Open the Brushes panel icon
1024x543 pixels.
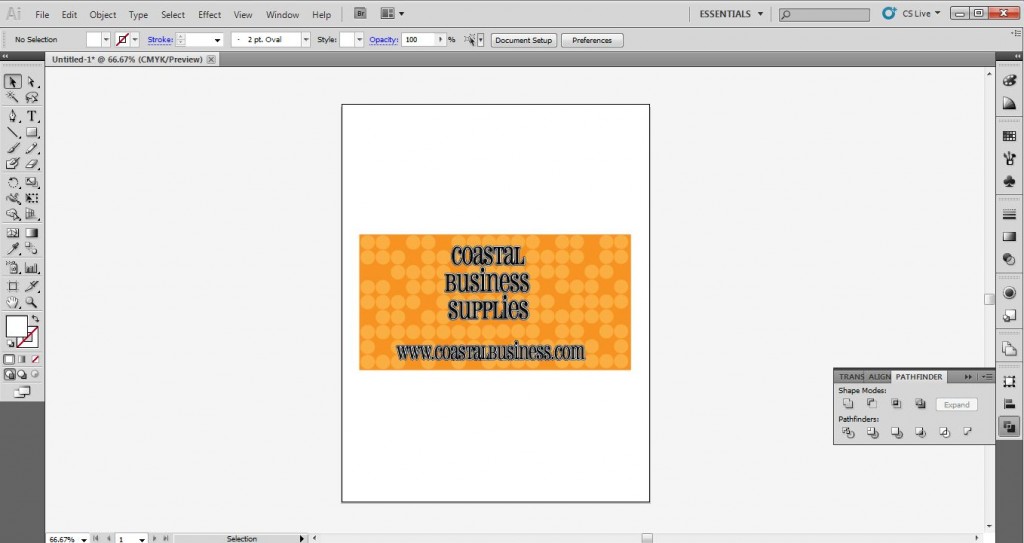[x=1009, y=158]
